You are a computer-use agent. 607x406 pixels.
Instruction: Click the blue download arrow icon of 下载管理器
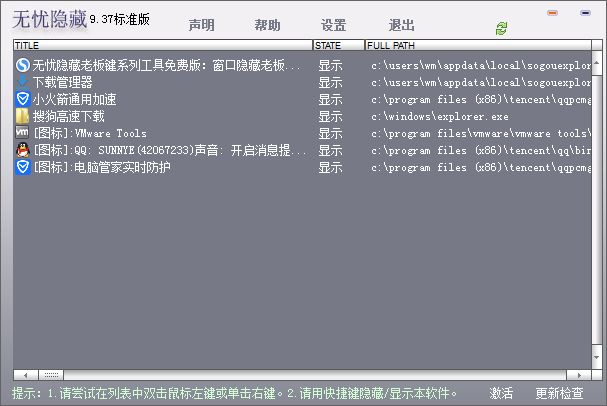point(22,82)
